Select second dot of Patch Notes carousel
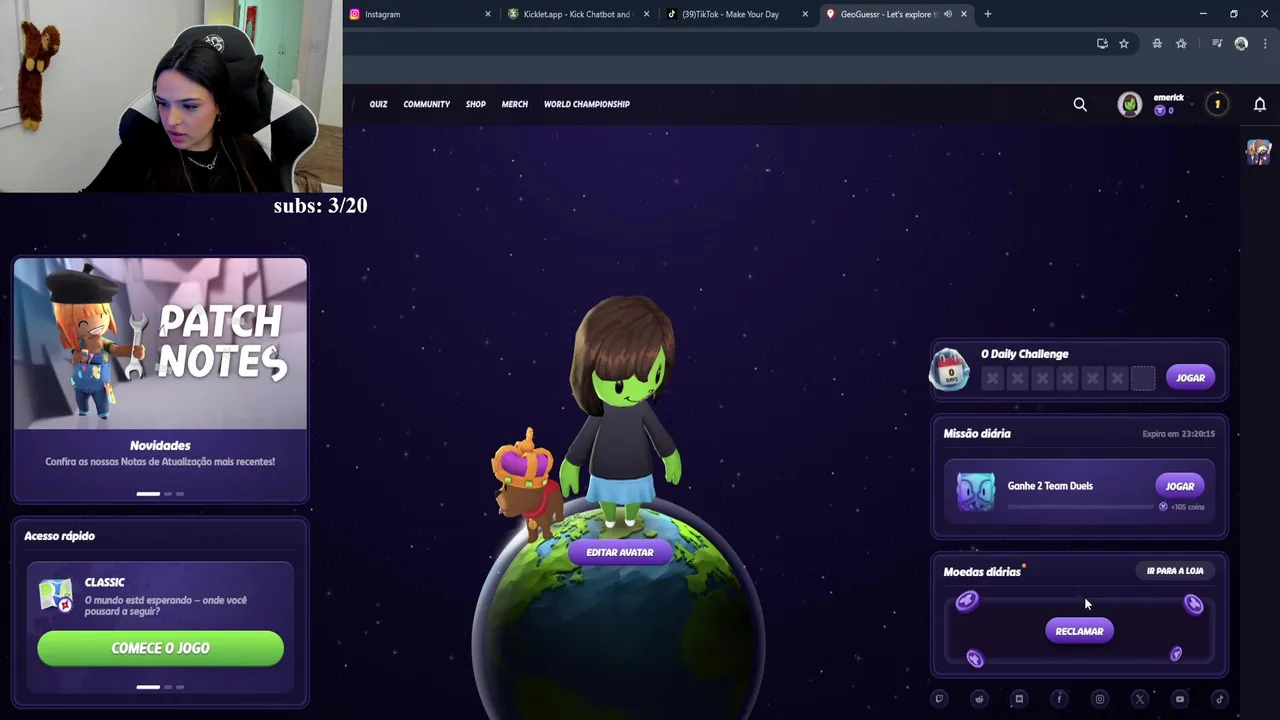Screen dimensions: 1280x720 pyautogui.click(x=168, y=493)
